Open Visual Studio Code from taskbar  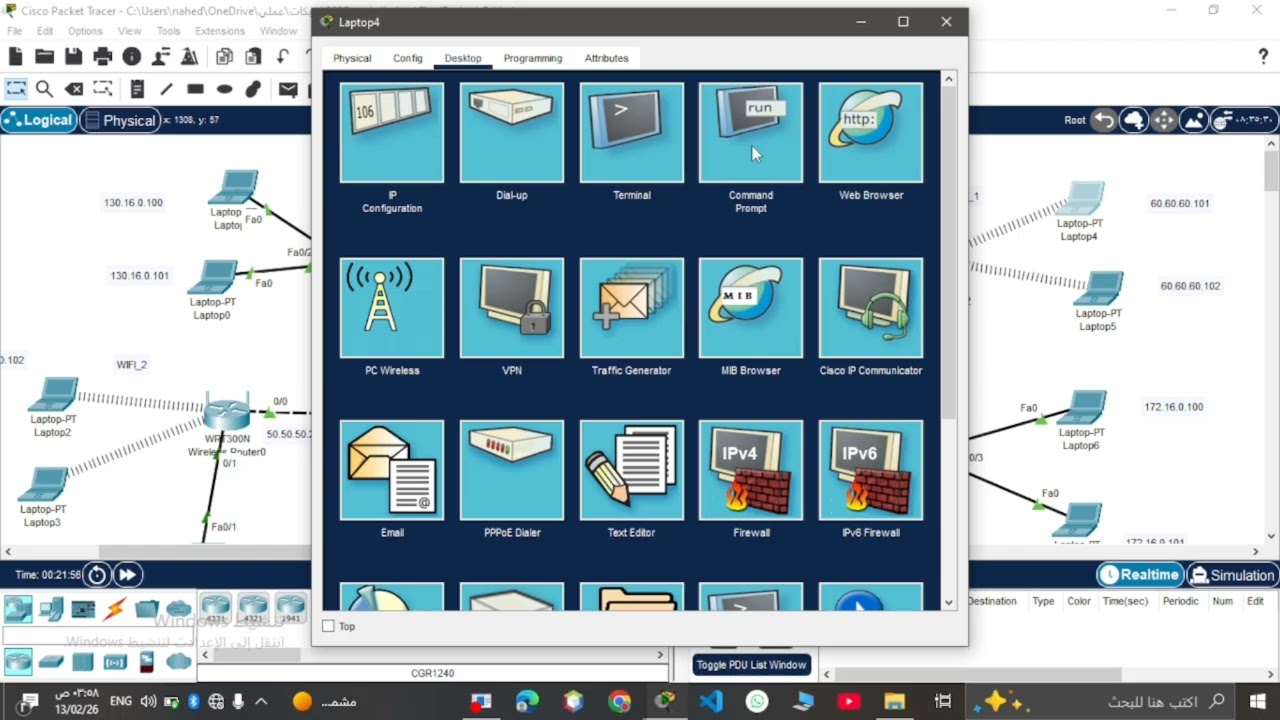point(711,701)
